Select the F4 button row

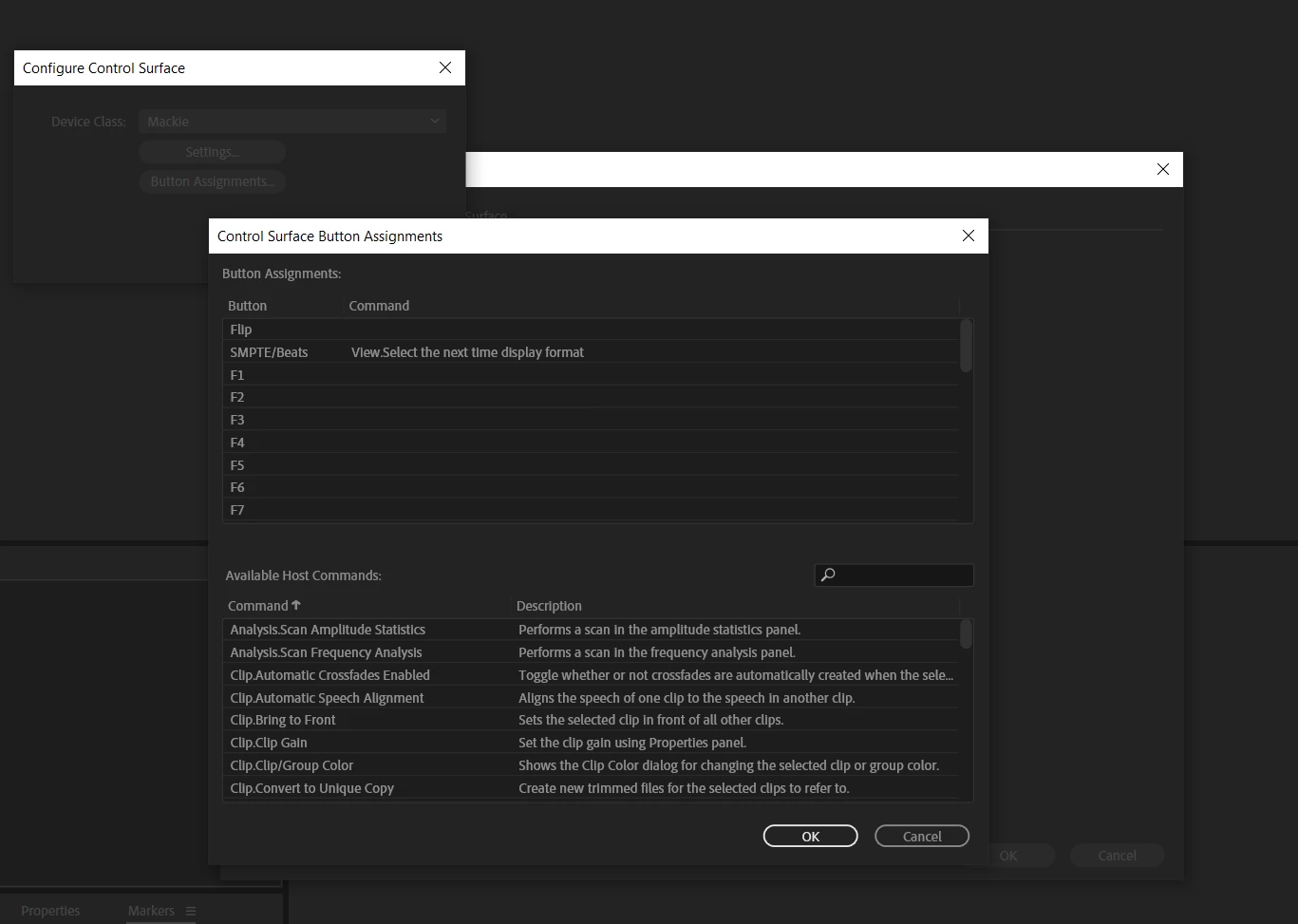point(591,443)
